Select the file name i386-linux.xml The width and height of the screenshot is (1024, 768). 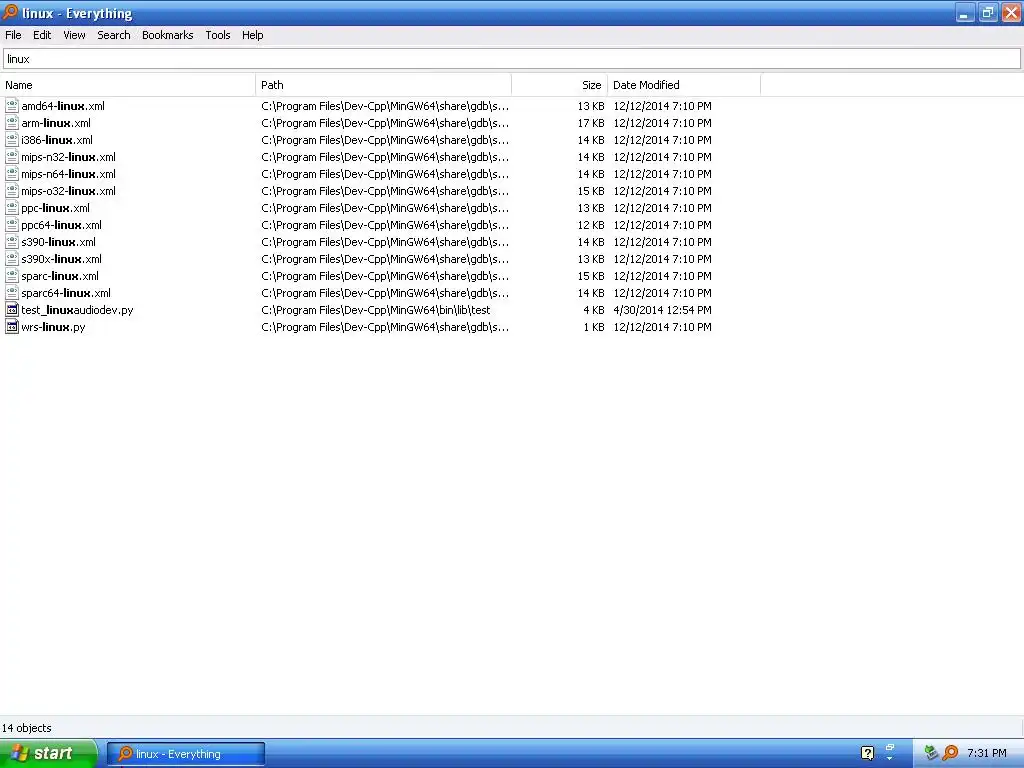[x=57, y=140]
